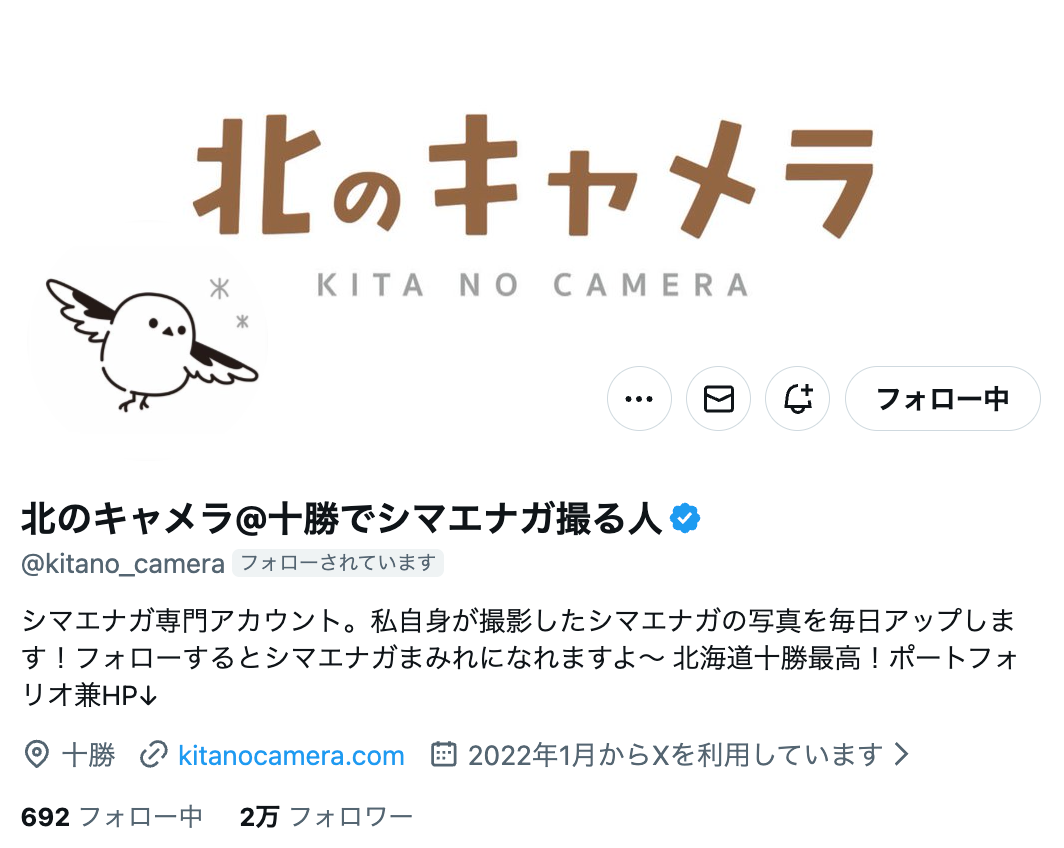Click the フォローされています follows-you badge
Screen dimensions: 1064x848
tap(338, 563)
